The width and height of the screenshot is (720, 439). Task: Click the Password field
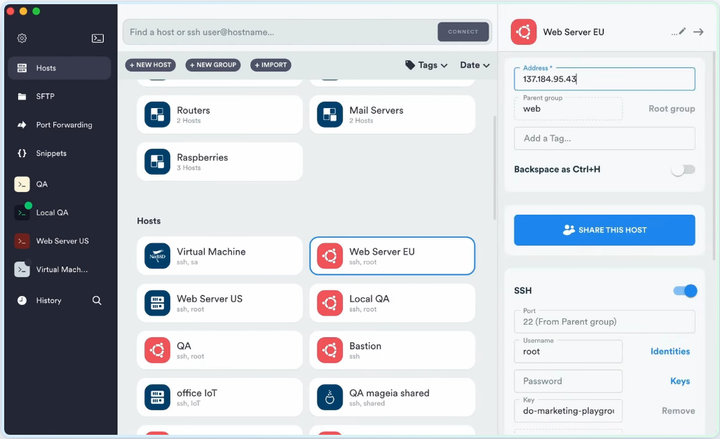[568, 381]
